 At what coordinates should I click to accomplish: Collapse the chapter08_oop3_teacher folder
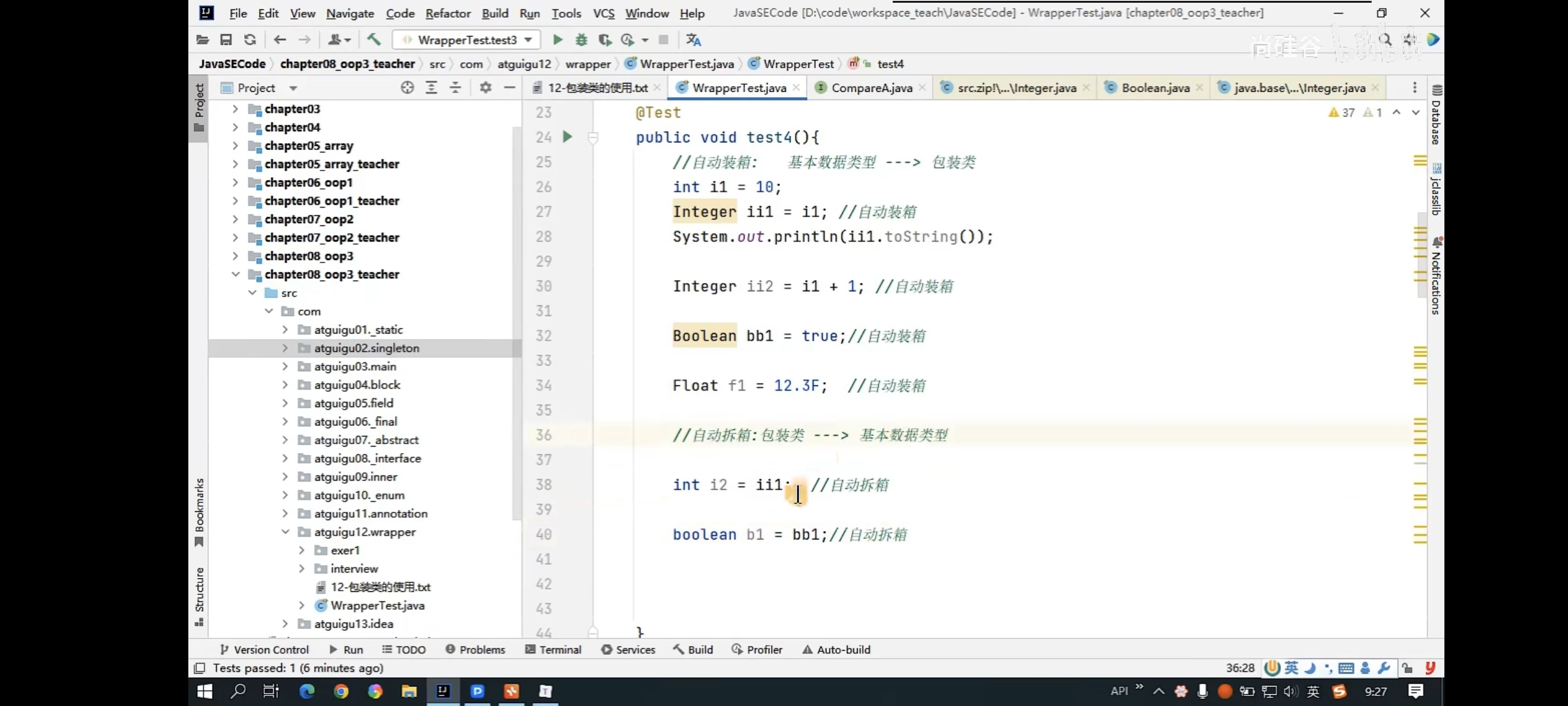pos(235,275)
